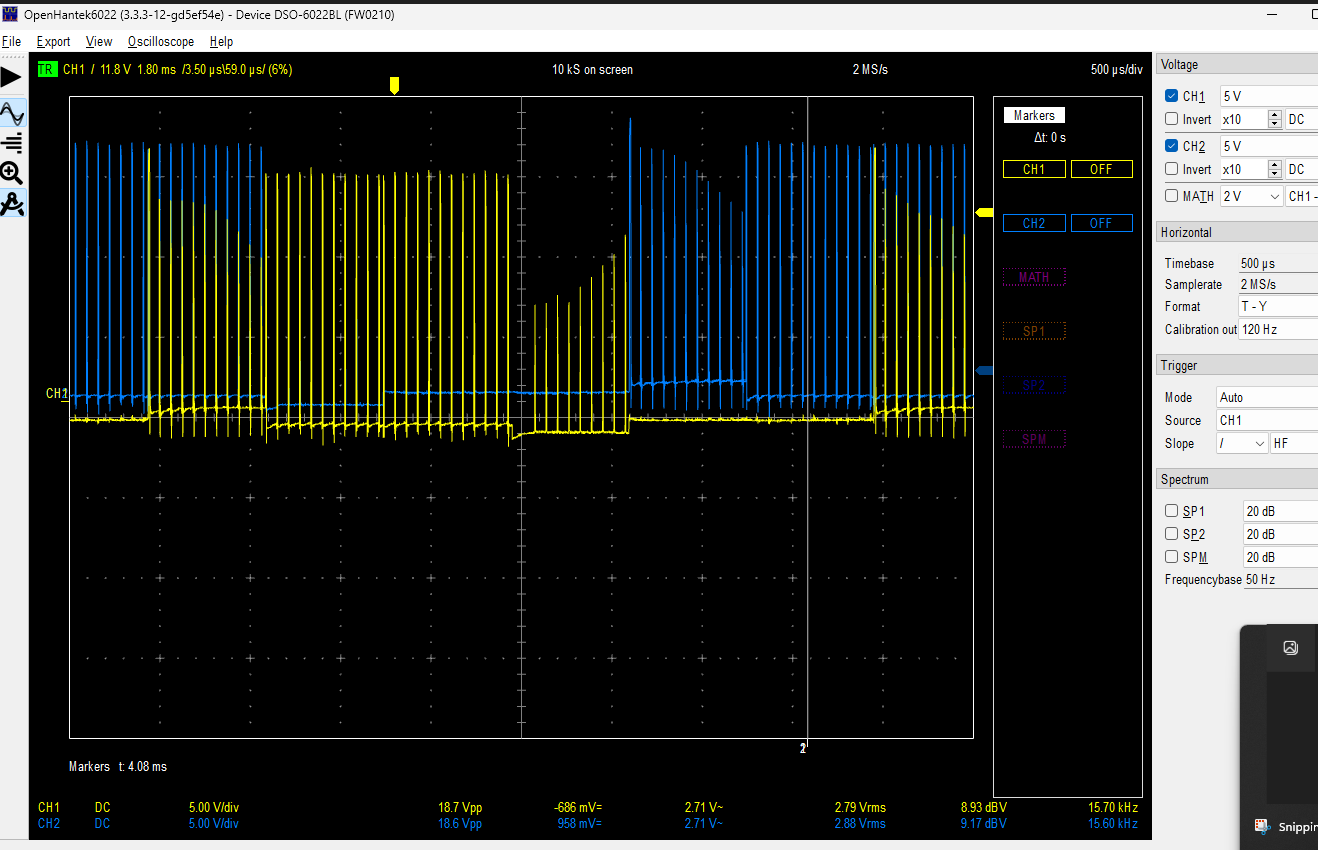
Task: Open the measurement calipers tool icon
Action: [13, 203]
